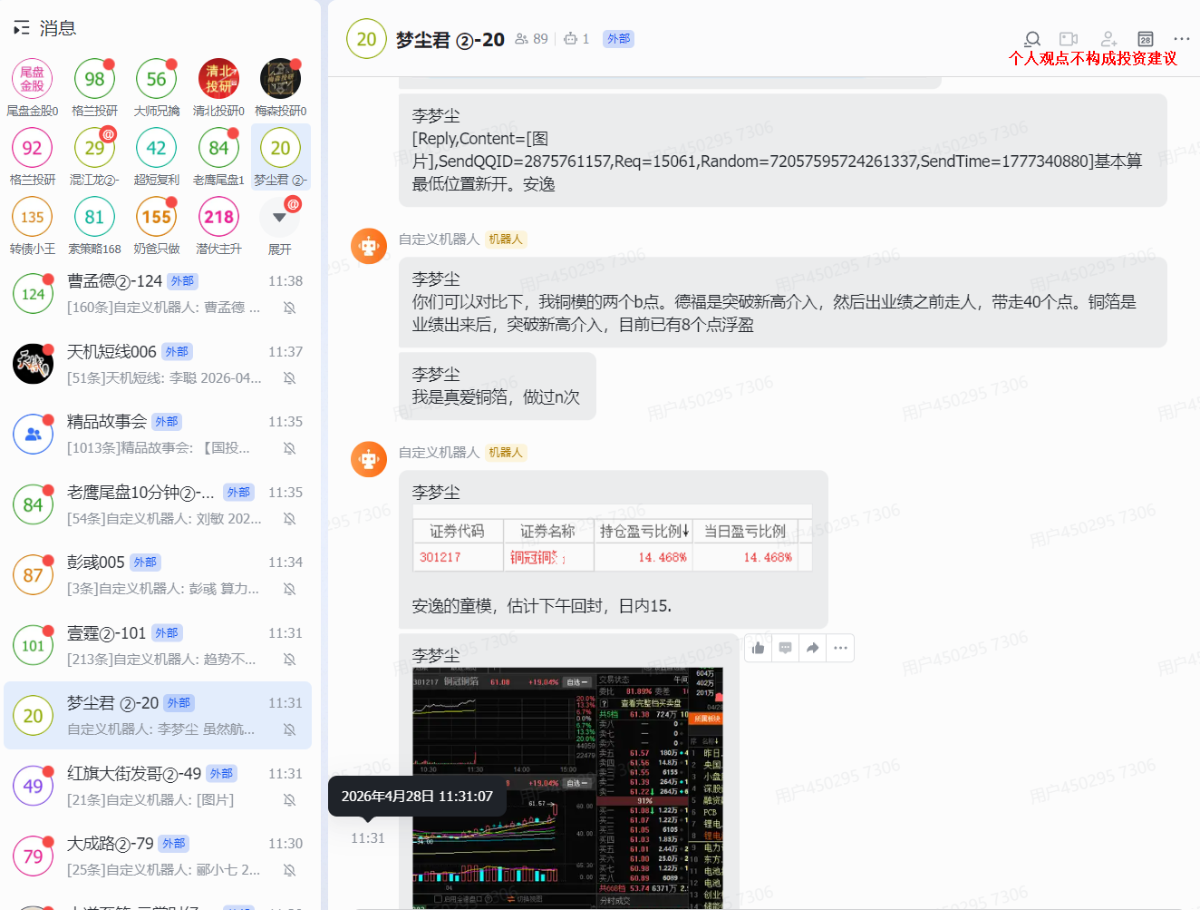Forward the message with share arrow icon

[x=813, y=648]
